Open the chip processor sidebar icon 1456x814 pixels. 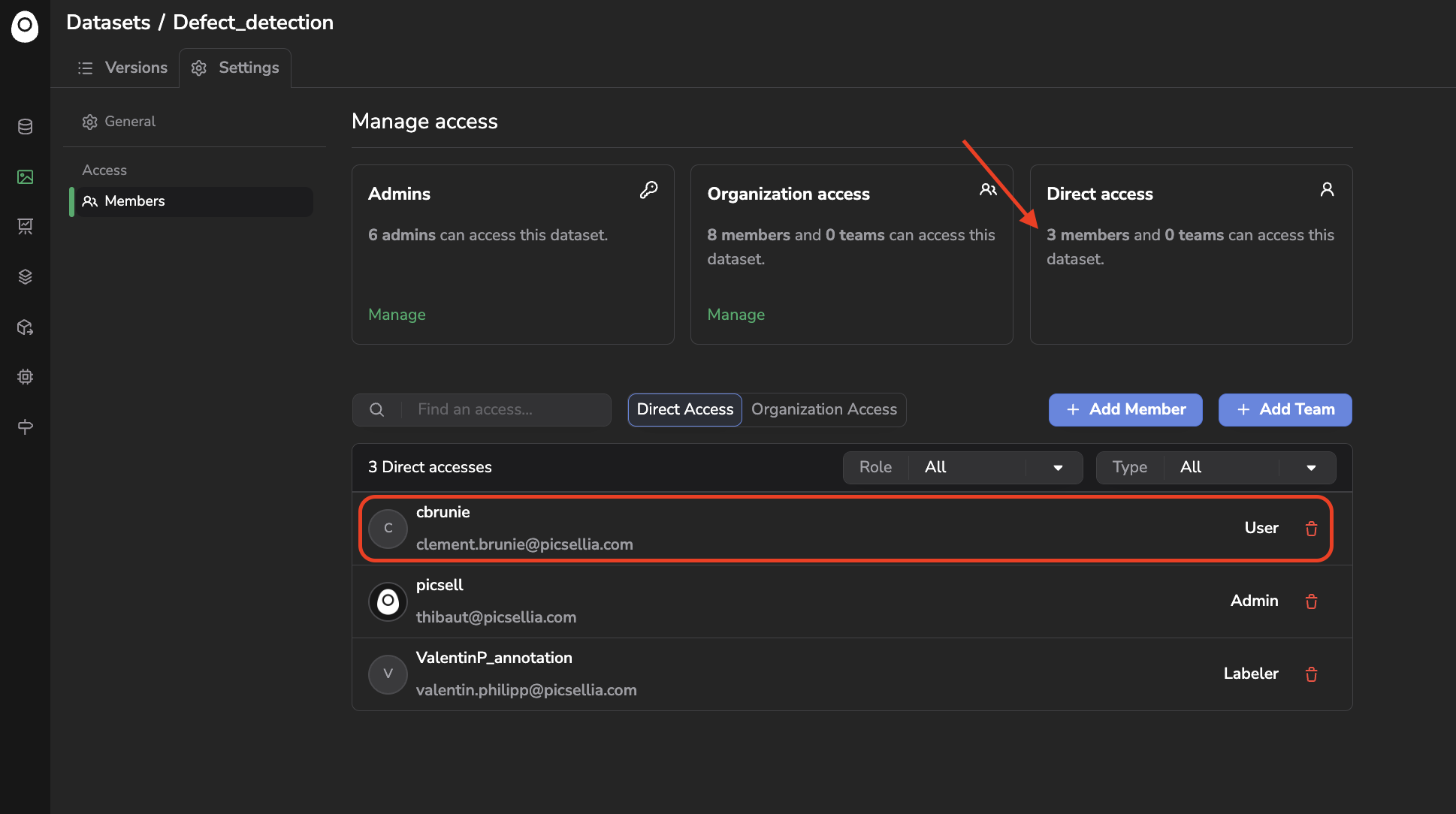(x=25, y=377)
